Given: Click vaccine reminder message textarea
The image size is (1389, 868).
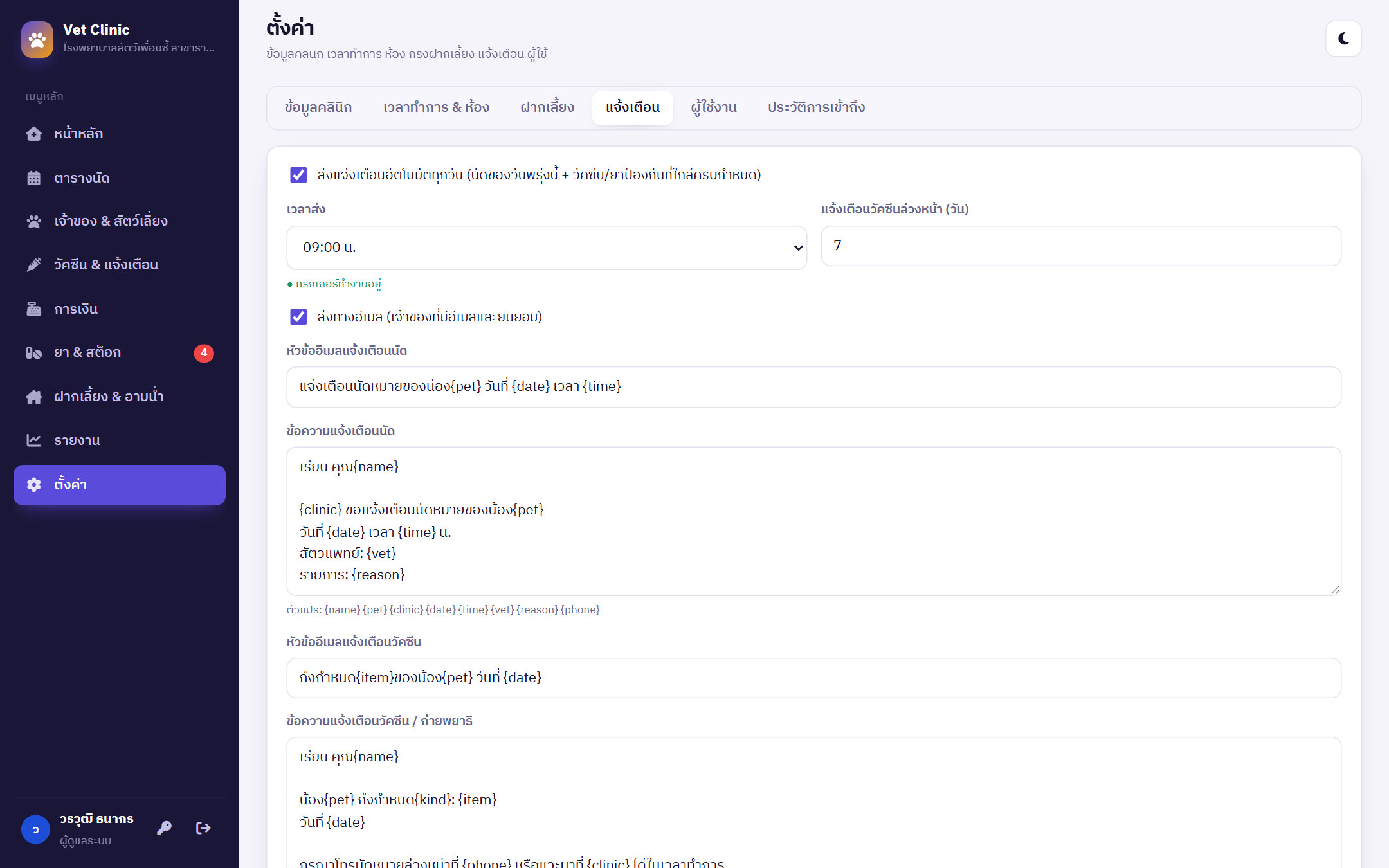Looking at the screenshot, I should pos(814,802).
